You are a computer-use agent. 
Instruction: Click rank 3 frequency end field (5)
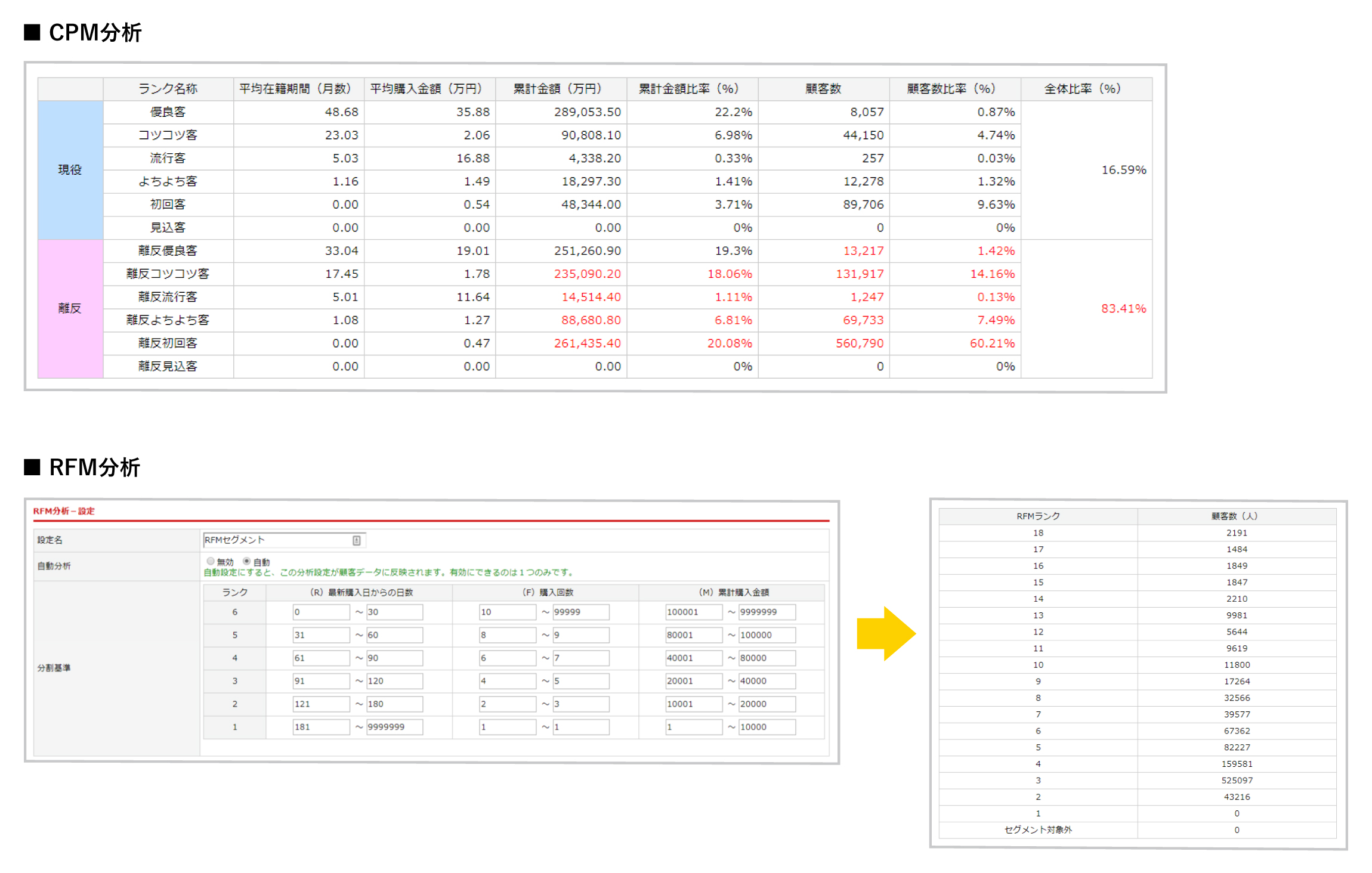pyautogui.click(x=580, y=681)
